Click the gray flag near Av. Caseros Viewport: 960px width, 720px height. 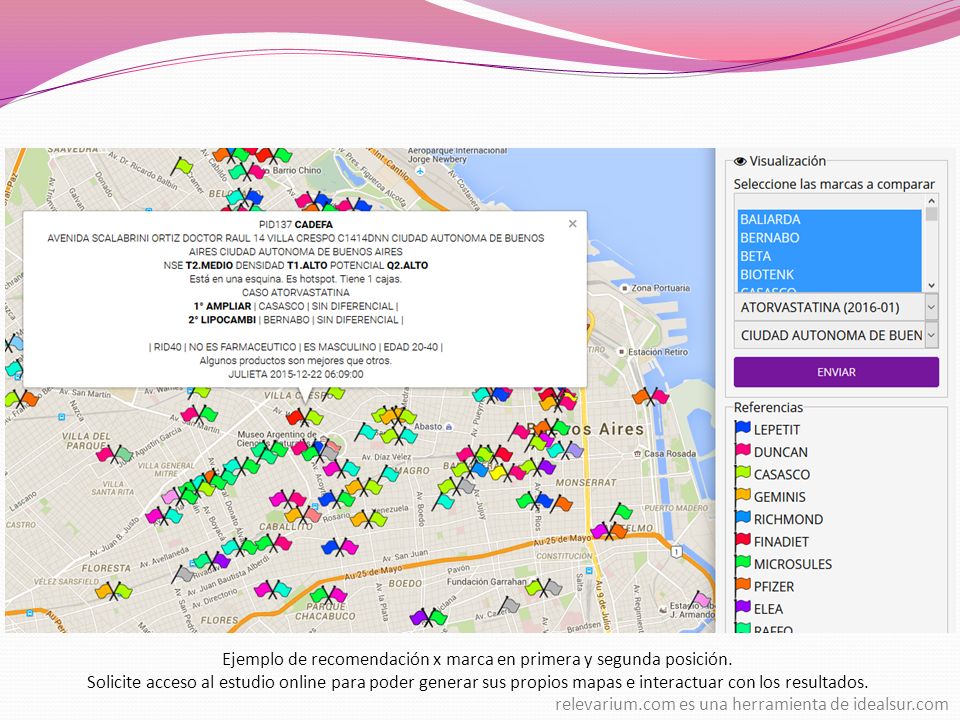(509, 606)
